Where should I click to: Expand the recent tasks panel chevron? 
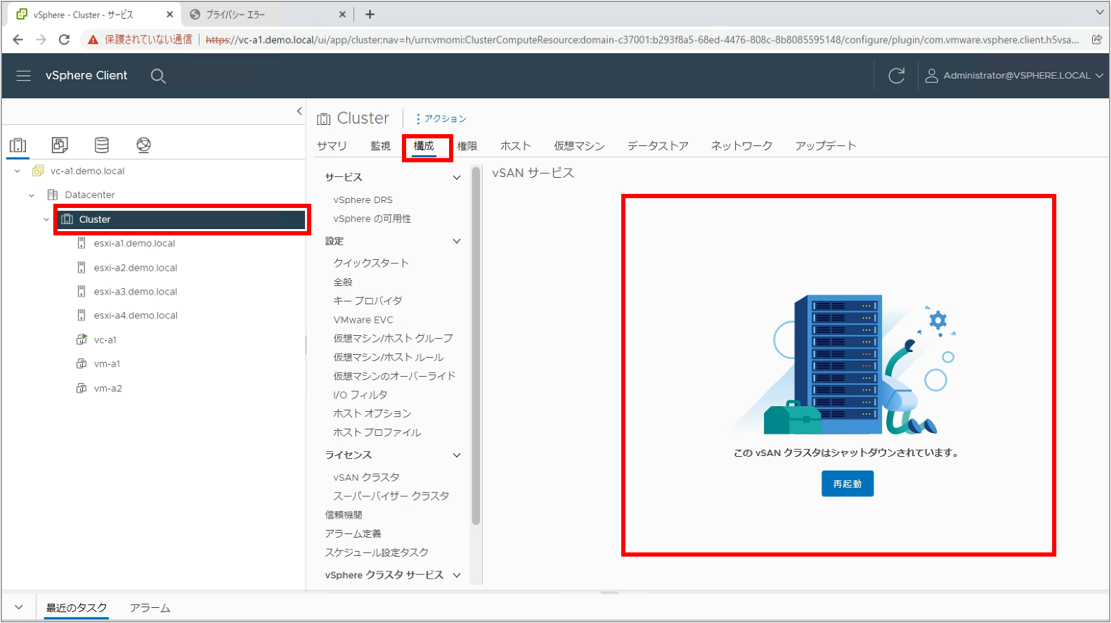tap(18, 607)
